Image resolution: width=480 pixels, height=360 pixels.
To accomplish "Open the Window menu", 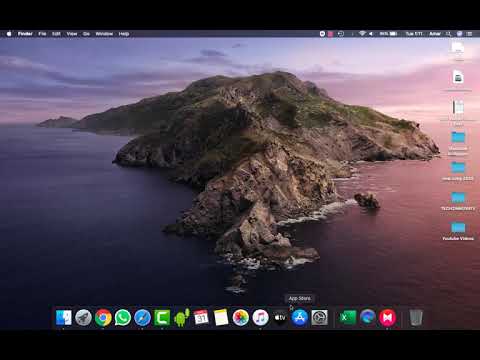I will [104, 34].
